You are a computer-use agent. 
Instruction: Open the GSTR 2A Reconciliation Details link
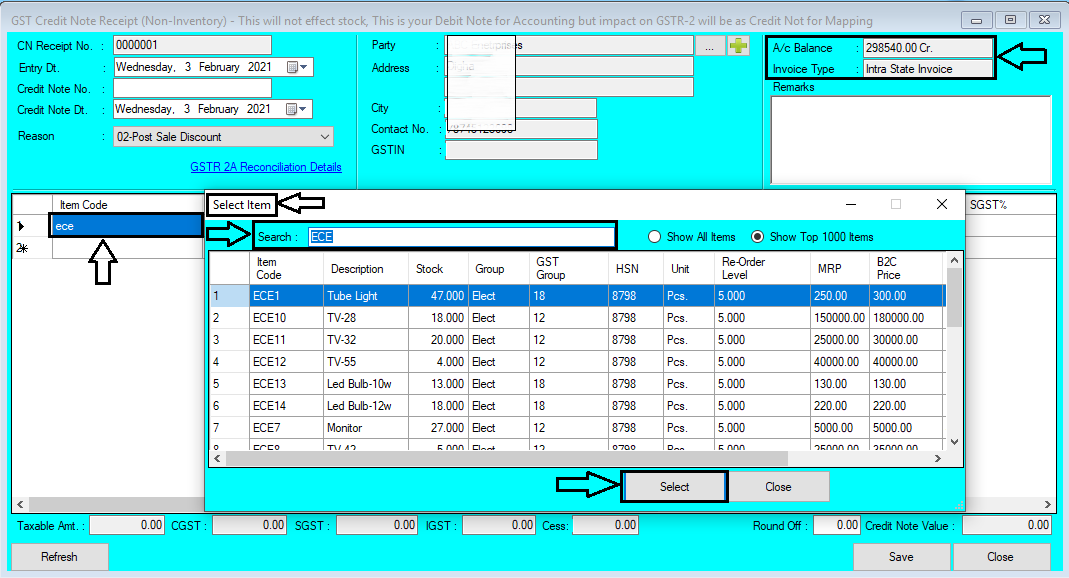[x=268, y=166]
